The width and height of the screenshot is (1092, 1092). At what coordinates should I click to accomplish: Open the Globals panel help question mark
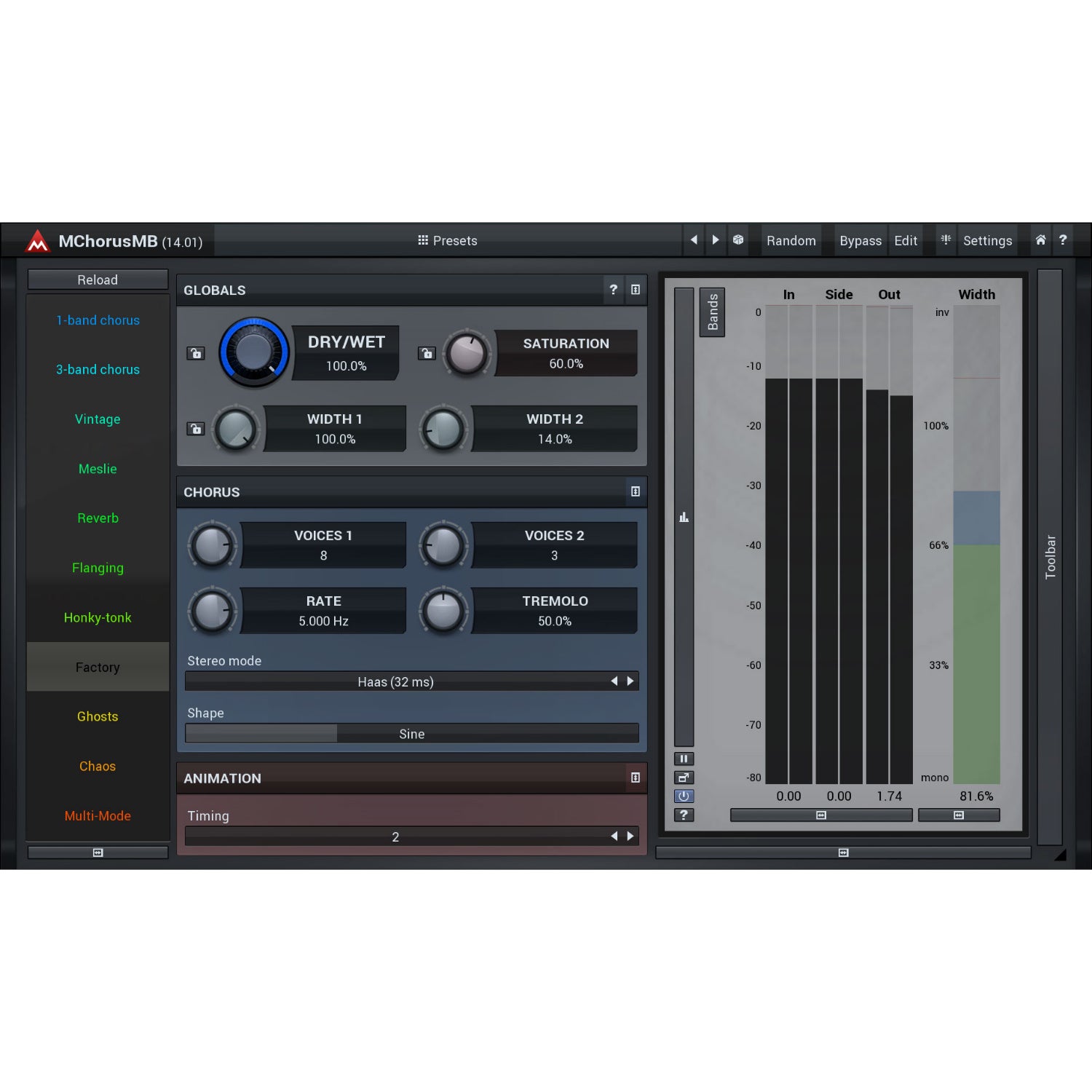click(x=614, y=290)
